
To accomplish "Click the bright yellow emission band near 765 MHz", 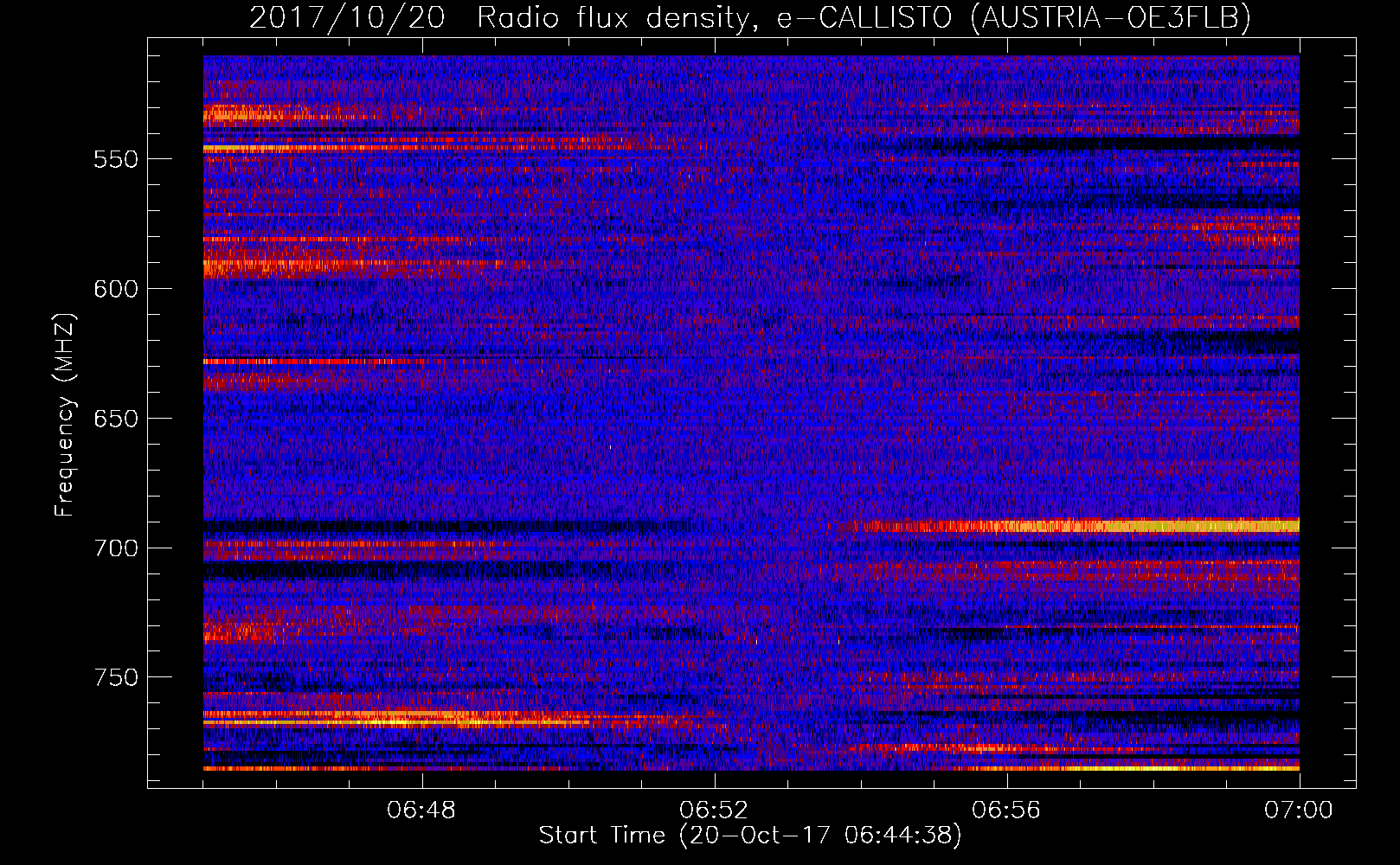I will [398, 718].
